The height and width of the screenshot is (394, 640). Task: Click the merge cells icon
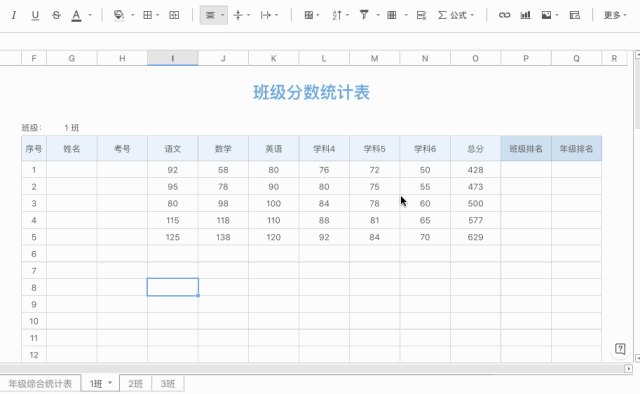[174, 15]
